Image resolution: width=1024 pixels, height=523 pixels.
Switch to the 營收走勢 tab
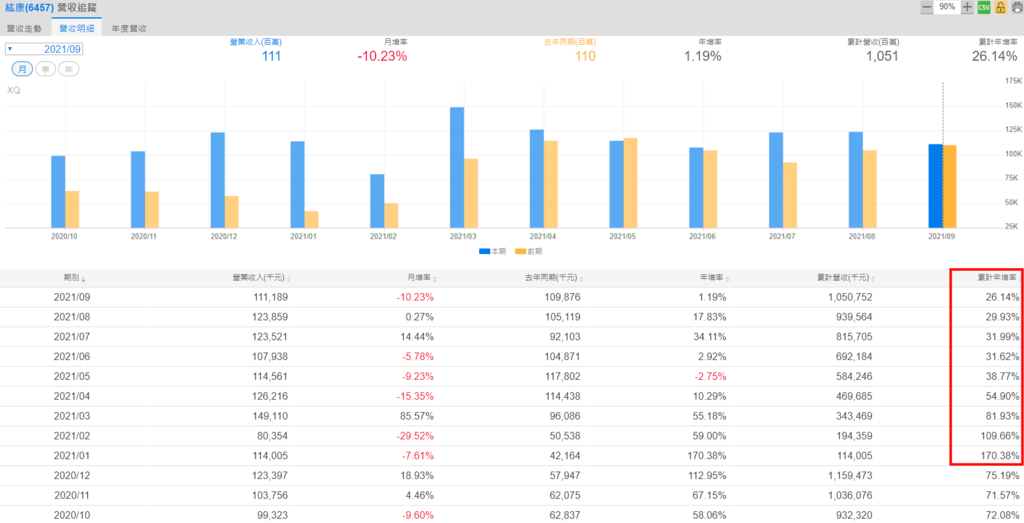point(24,29)
